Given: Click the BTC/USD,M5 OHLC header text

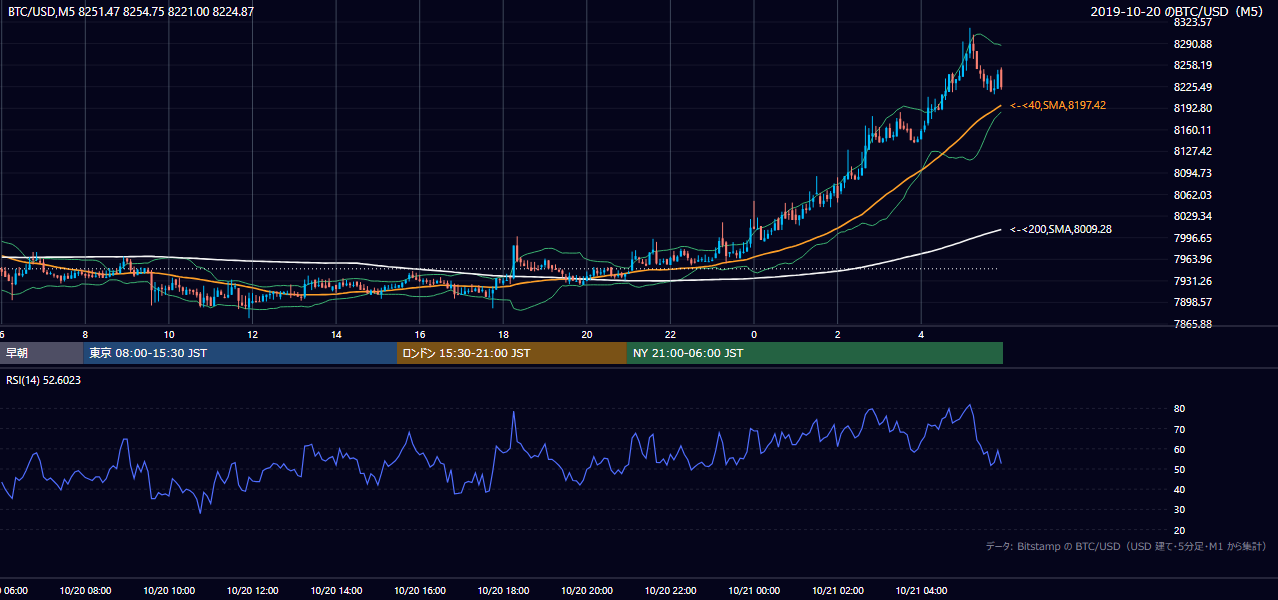Looking at the screenshot, I should 130,12.
